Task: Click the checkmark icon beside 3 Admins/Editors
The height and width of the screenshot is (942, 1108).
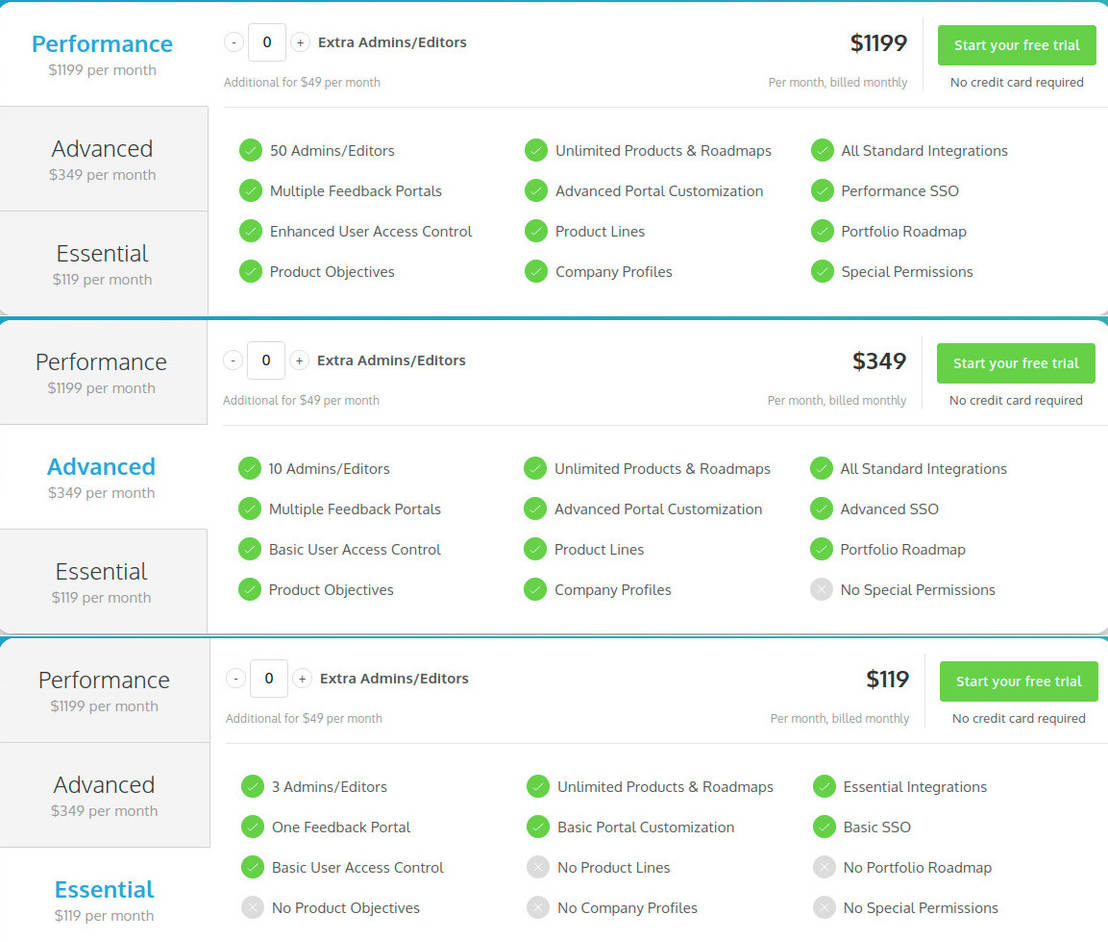Action: coord(252,787)
